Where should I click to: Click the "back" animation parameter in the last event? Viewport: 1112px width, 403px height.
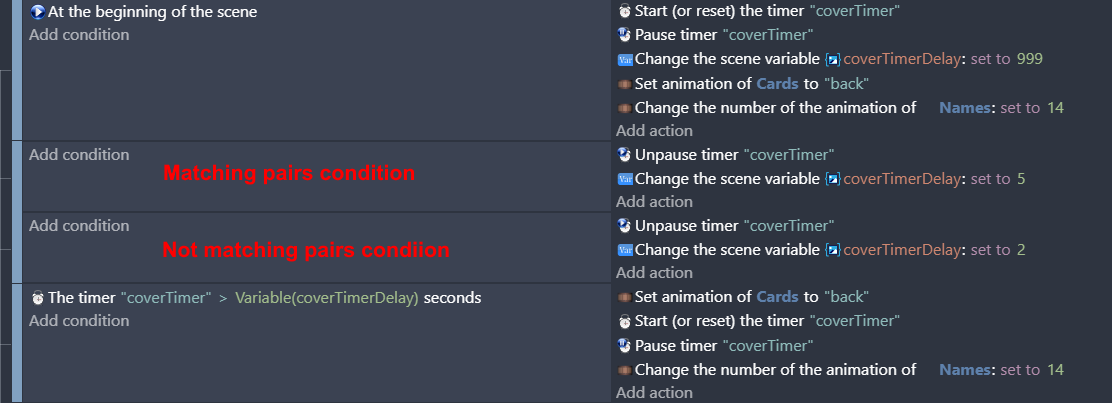(x=846, y=297)
